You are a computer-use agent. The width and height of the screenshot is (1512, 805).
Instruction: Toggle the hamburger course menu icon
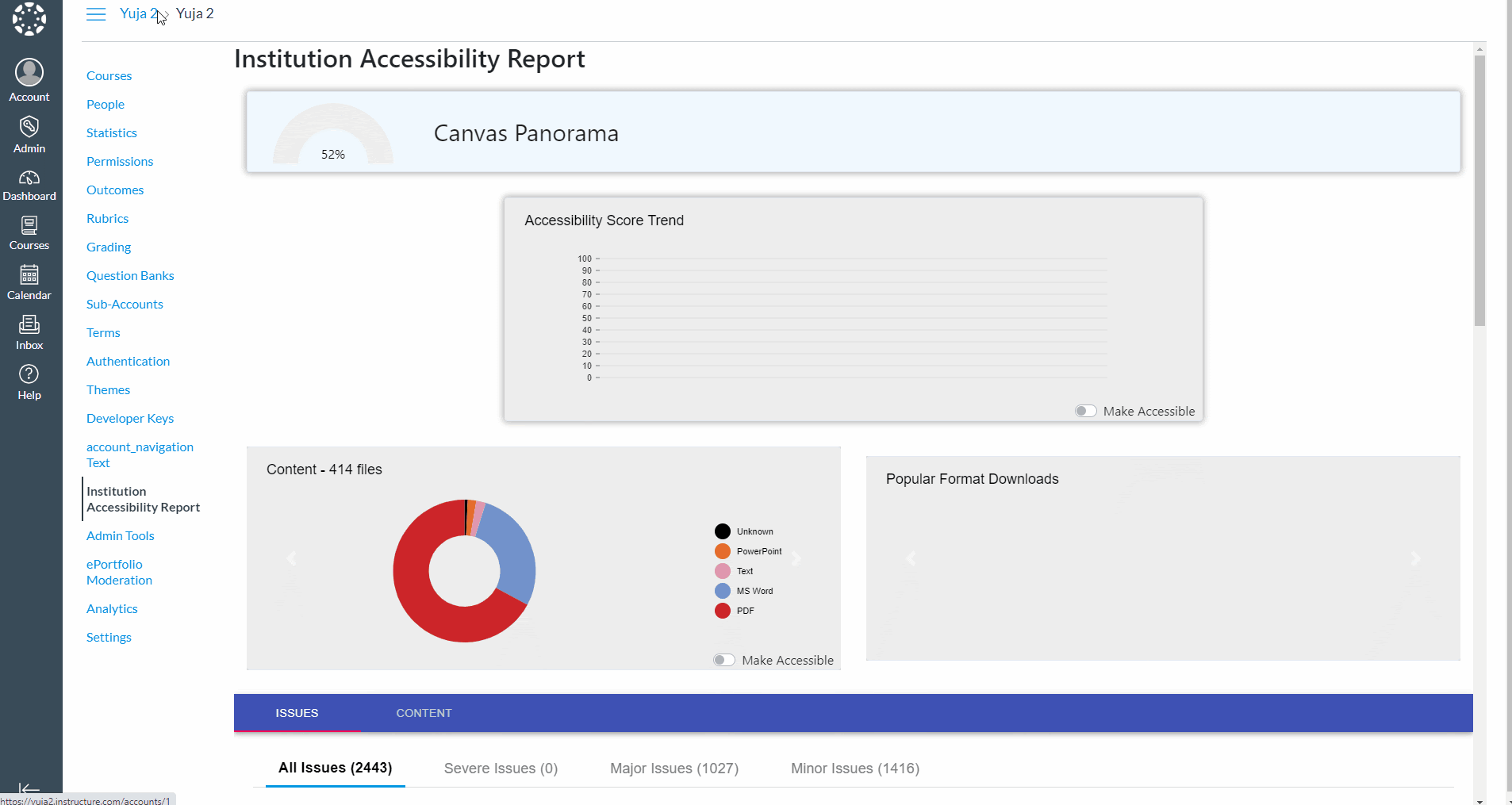pyautogui.click(x=96, y=14)
